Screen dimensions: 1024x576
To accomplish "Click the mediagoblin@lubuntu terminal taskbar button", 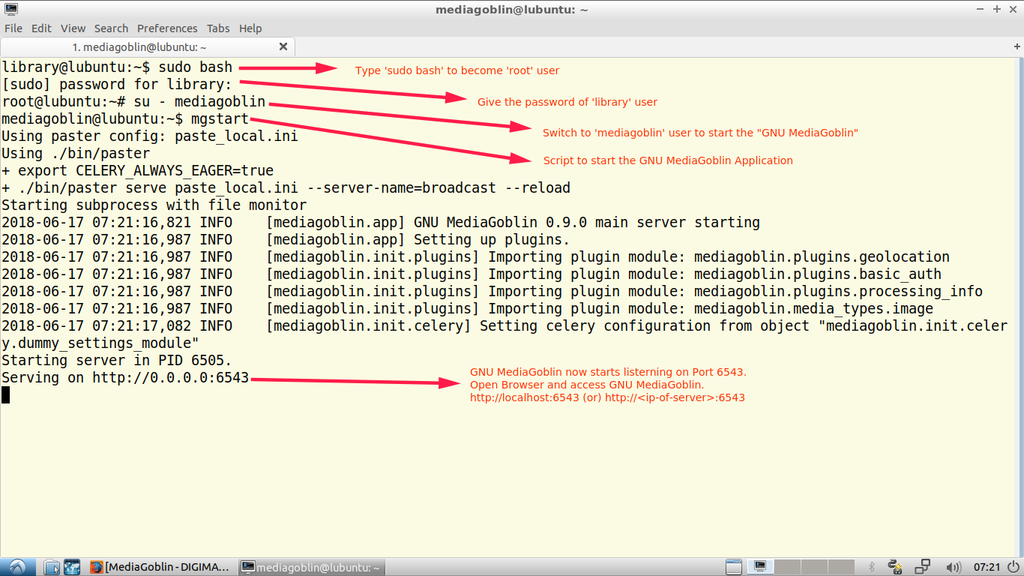I will click(312, 567).
